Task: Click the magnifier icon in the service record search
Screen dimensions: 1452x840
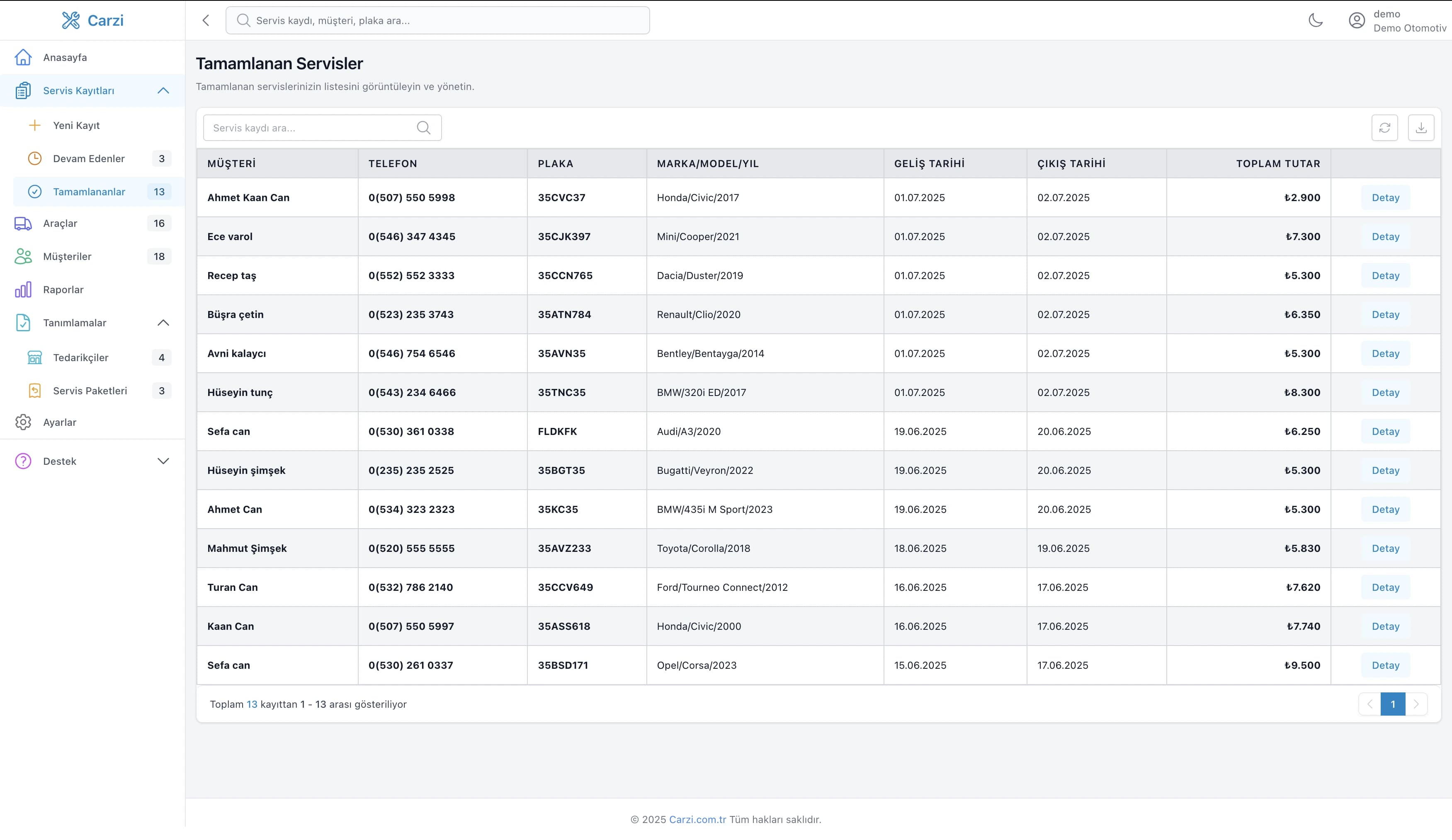Action: 423,128
